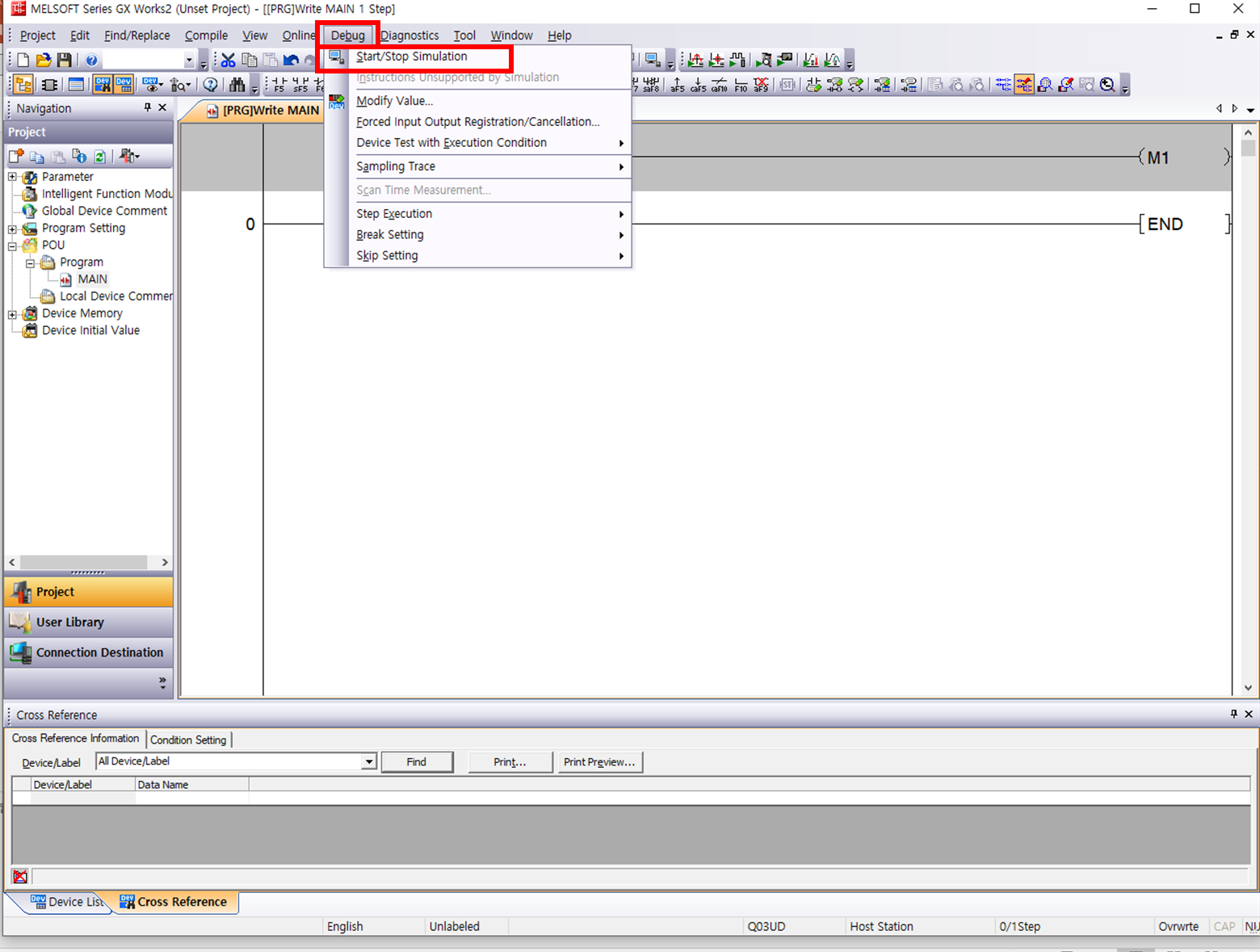
Task: Select MAIN program in project tree
Action: (92, 279)
